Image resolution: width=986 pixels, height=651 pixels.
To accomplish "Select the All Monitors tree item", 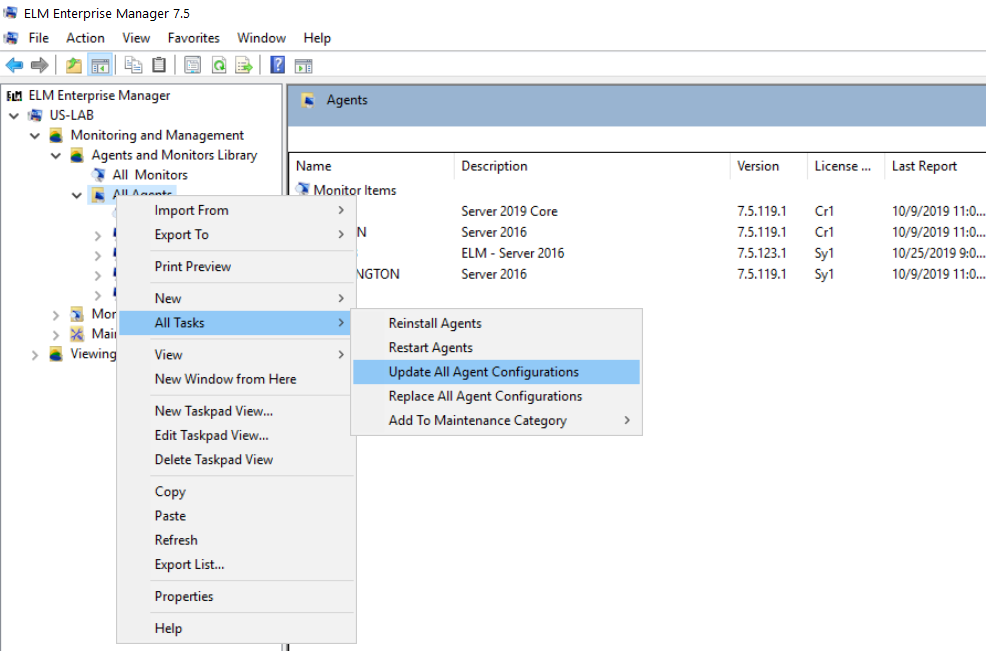I will click(150, 175).
